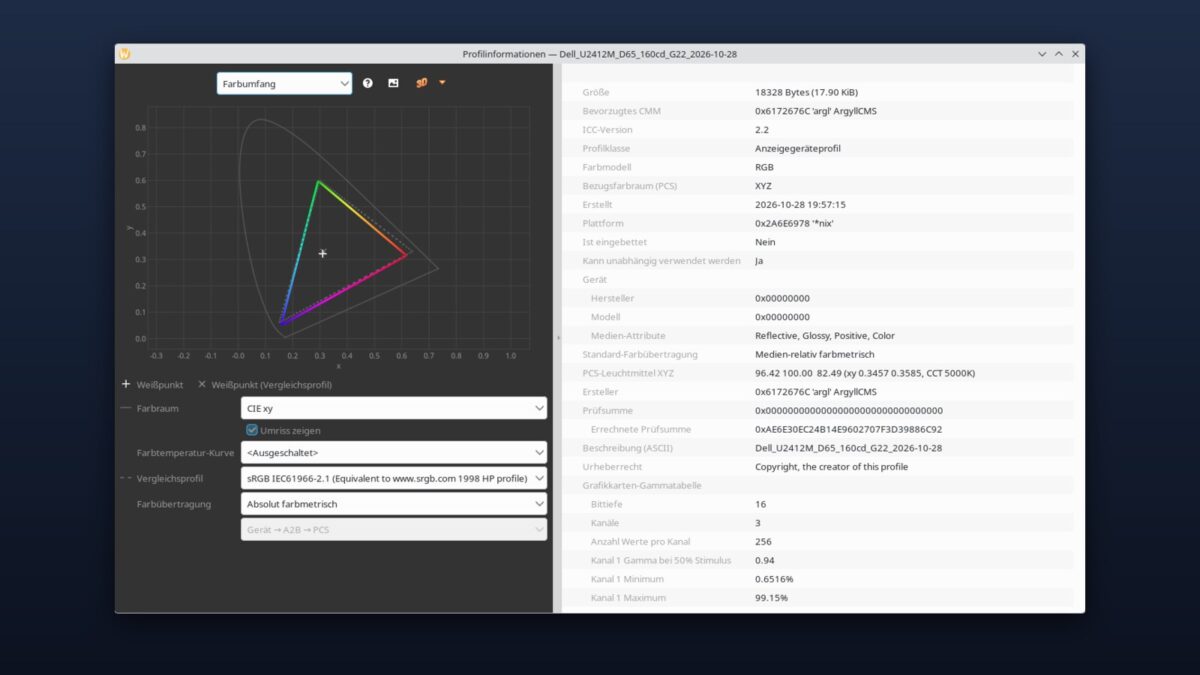
Task: Open the Farbübertragung Absolut farbmetrisch dropdown
Action: (x=394, y=504)
